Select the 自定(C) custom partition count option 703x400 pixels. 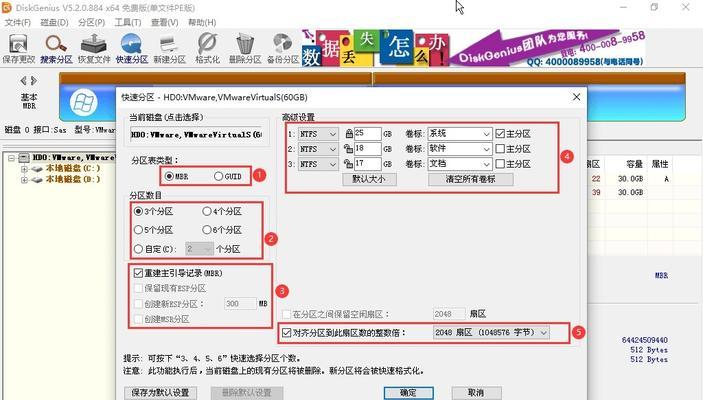pos(155,249)
